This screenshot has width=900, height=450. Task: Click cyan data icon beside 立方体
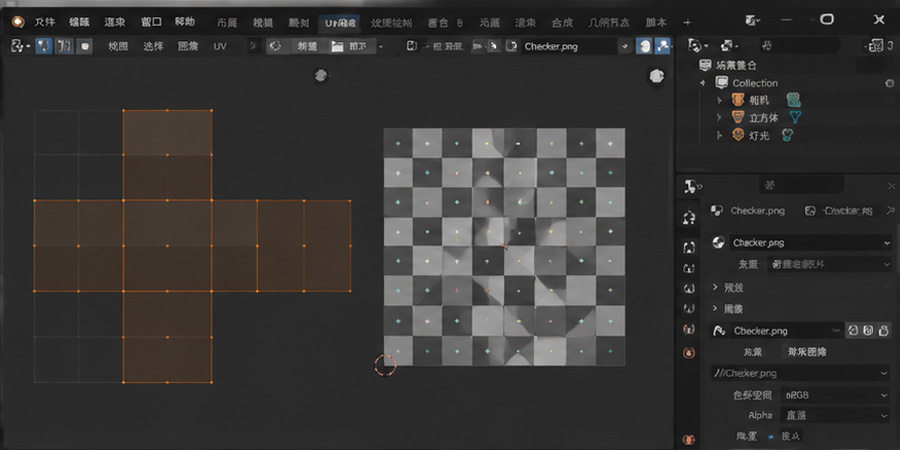click(x=796, y=118)
